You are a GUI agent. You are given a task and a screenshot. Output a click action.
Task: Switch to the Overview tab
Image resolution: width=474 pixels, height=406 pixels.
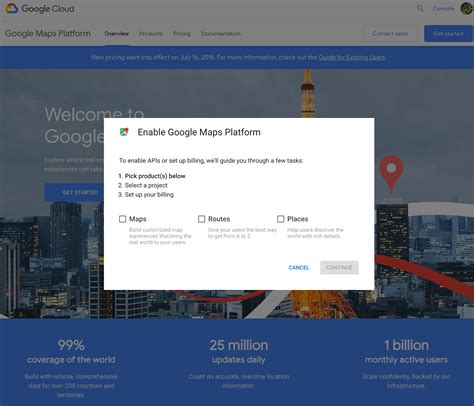(117, 34)
